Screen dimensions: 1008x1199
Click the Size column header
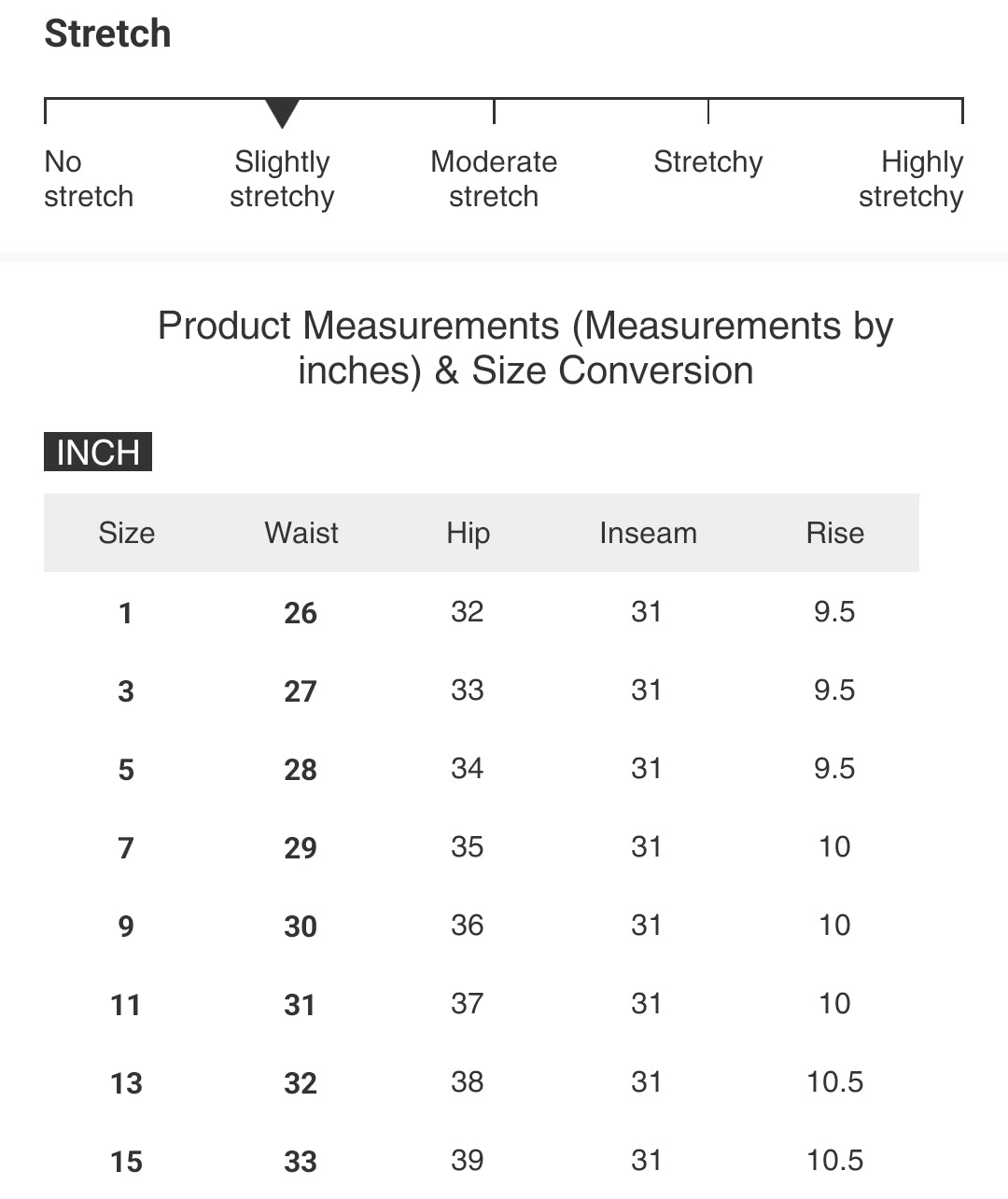tap(127, 533)
